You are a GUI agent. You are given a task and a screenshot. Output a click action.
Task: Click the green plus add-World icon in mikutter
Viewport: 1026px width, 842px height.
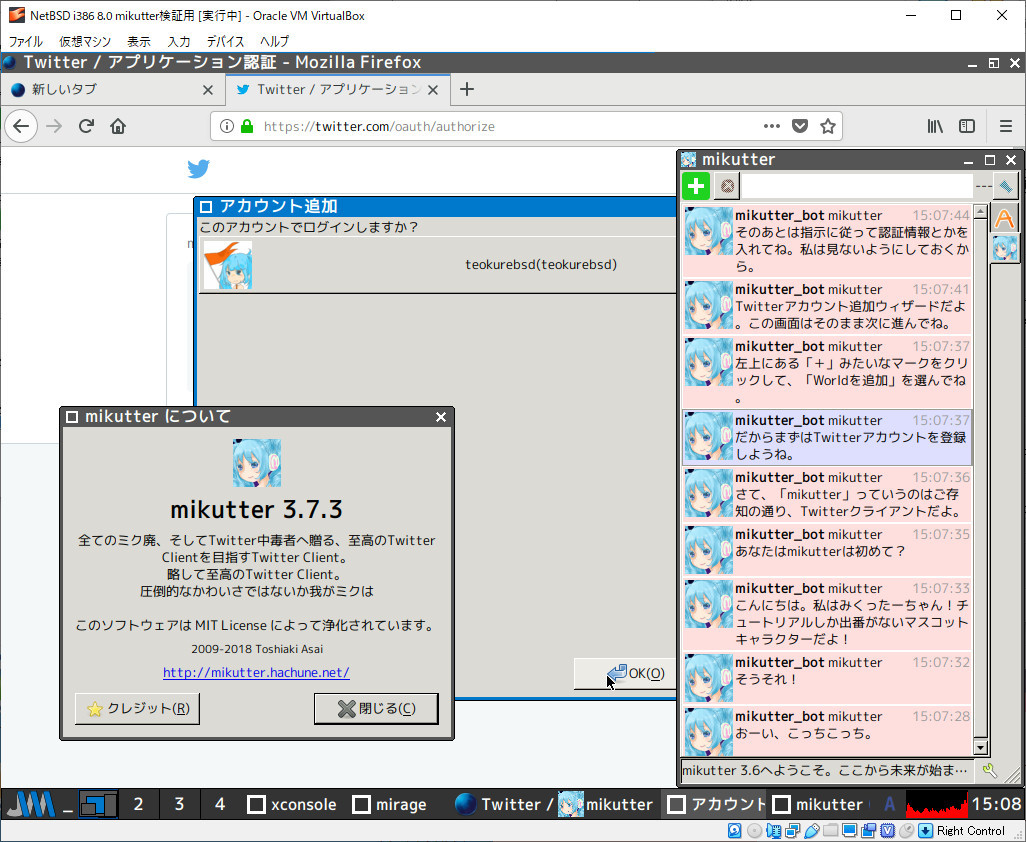(x=696, y=186)
